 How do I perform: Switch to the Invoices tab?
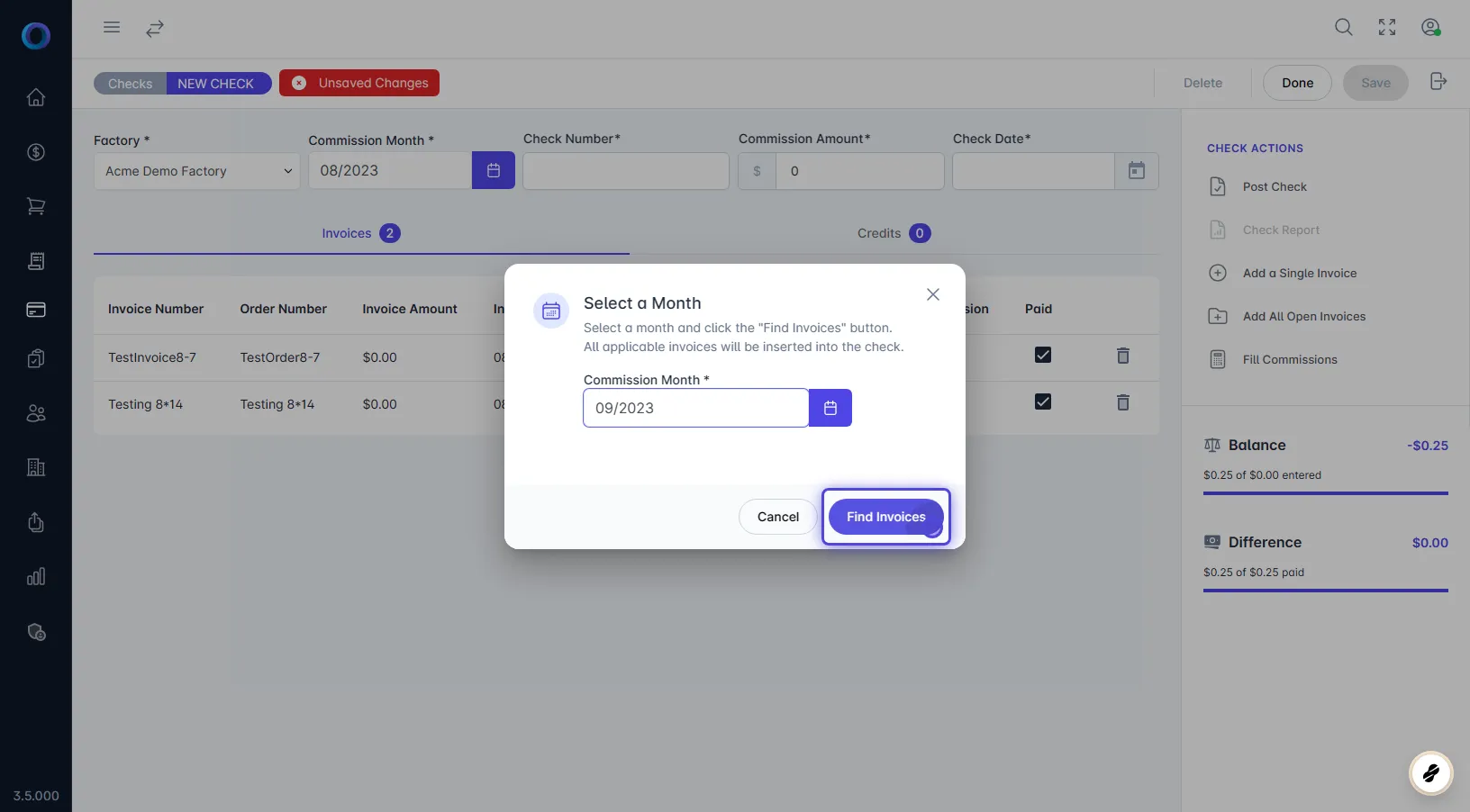[x=361, y=233]
